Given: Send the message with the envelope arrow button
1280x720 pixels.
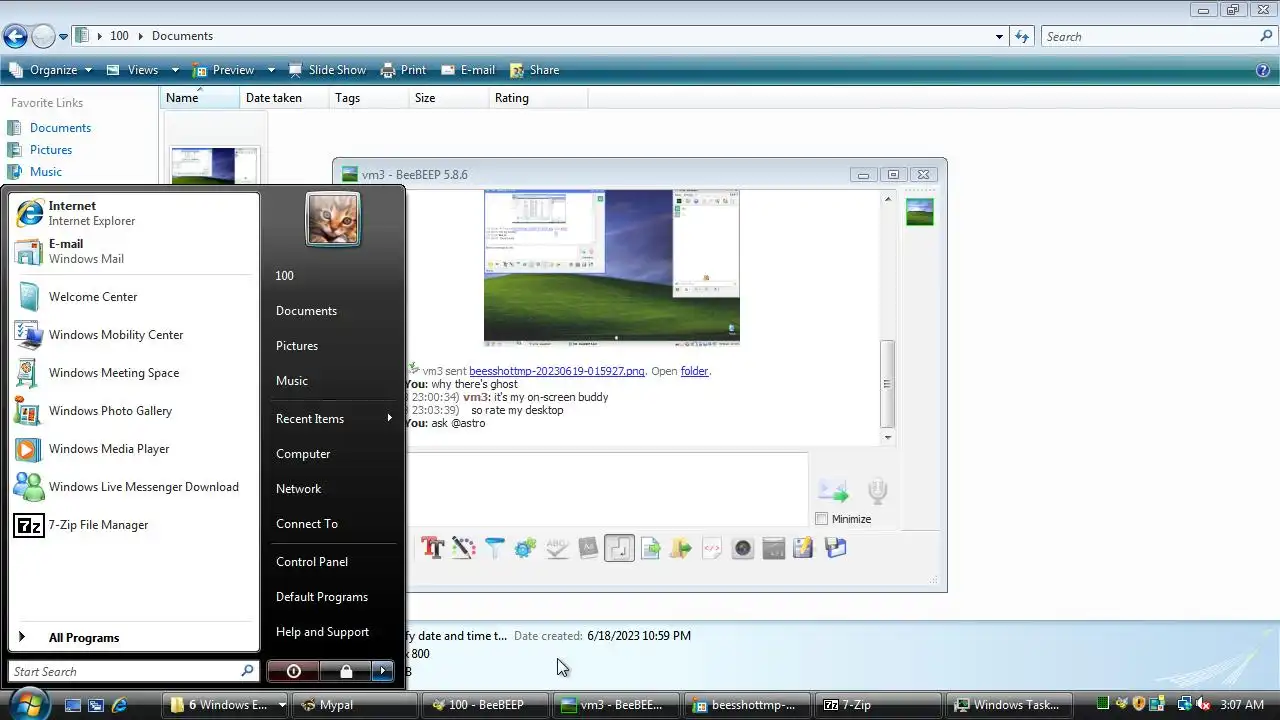Looking at the screenshot, I should pyautogui.click(x=833, y=490).
